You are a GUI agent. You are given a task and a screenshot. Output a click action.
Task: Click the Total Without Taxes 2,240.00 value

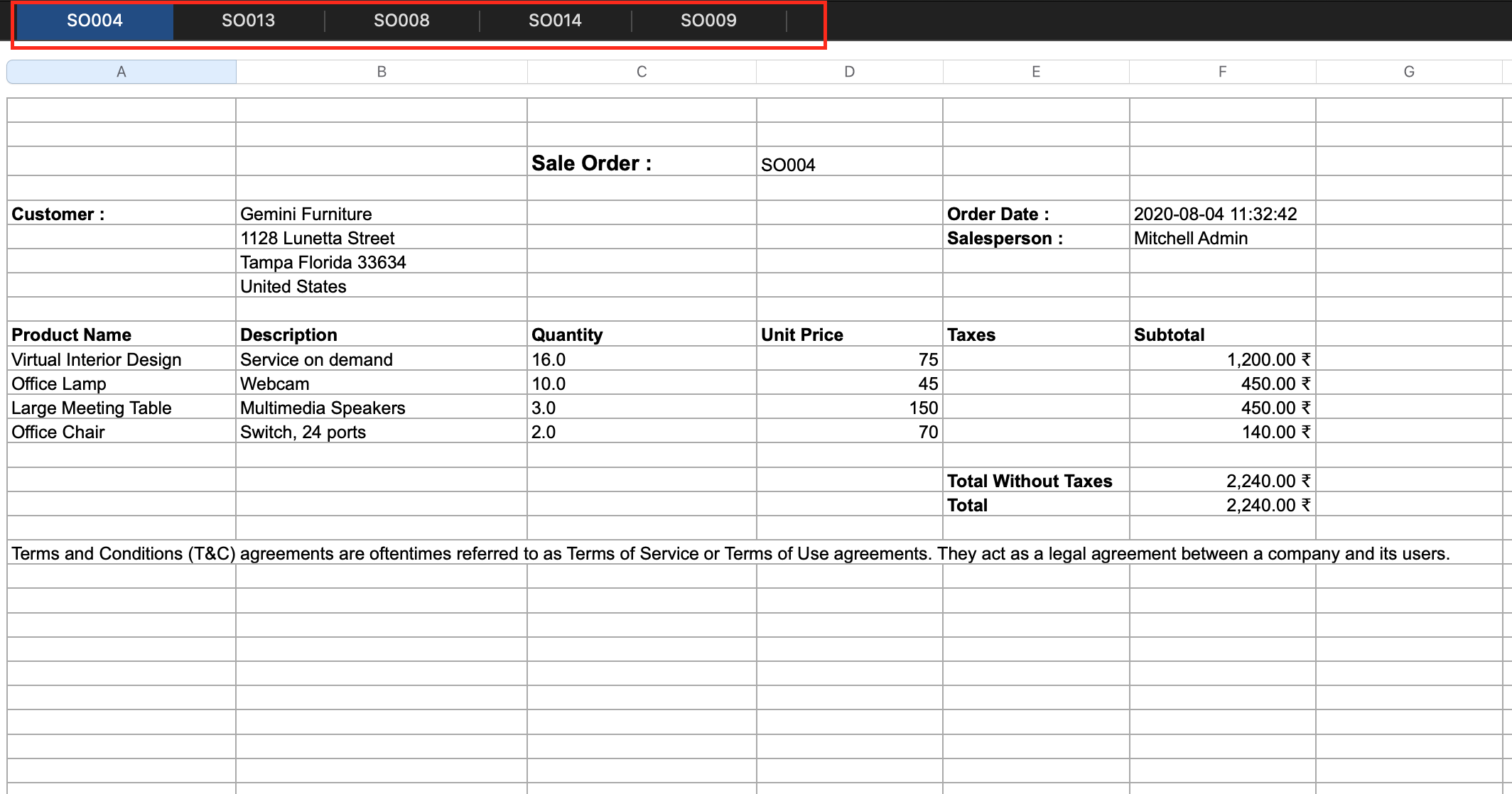[1223, 480]
